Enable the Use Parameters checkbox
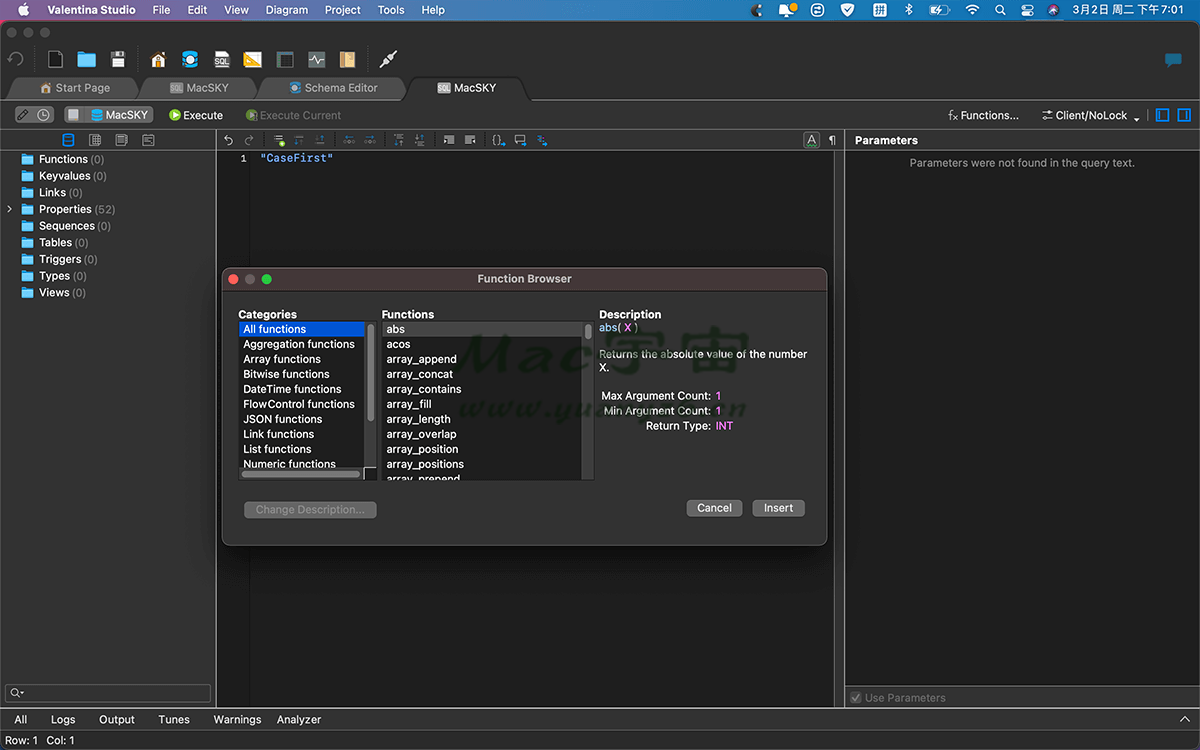The width and height of the screenshot is (1200, 750). click(856, 697)
